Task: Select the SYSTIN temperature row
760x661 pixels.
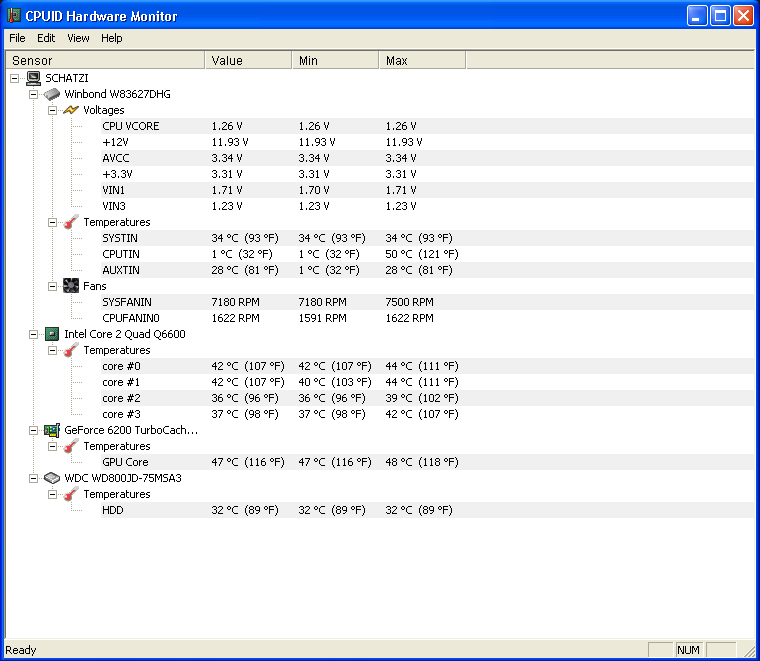Action: click(428, 238)
